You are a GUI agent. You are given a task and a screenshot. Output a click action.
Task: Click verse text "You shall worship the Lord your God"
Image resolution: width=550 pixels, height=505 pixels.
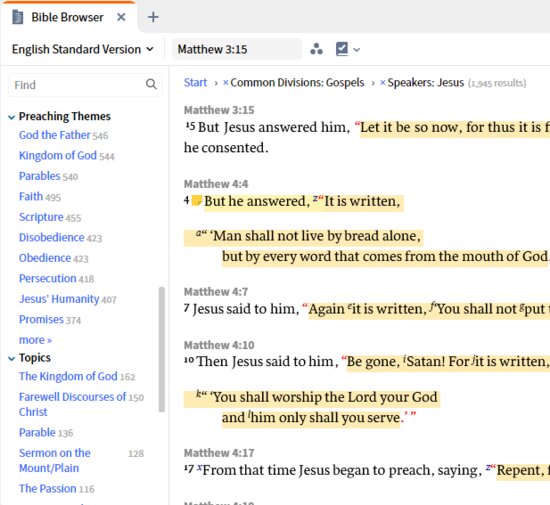[x=326, y=397]
